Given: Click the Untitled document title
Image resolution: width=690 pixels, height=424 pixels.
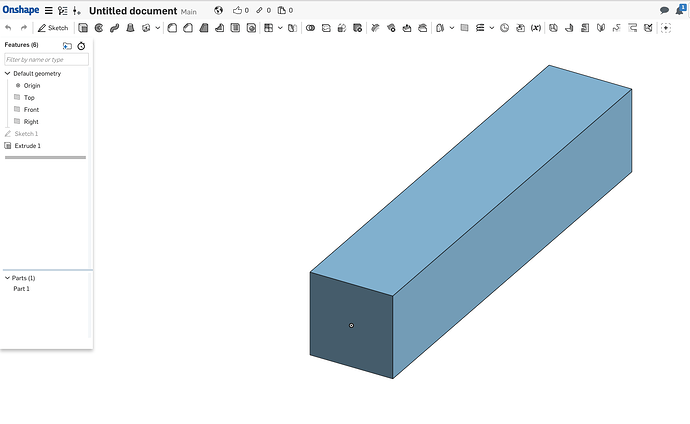Looking at the screenshot, I should pos(133,11).
